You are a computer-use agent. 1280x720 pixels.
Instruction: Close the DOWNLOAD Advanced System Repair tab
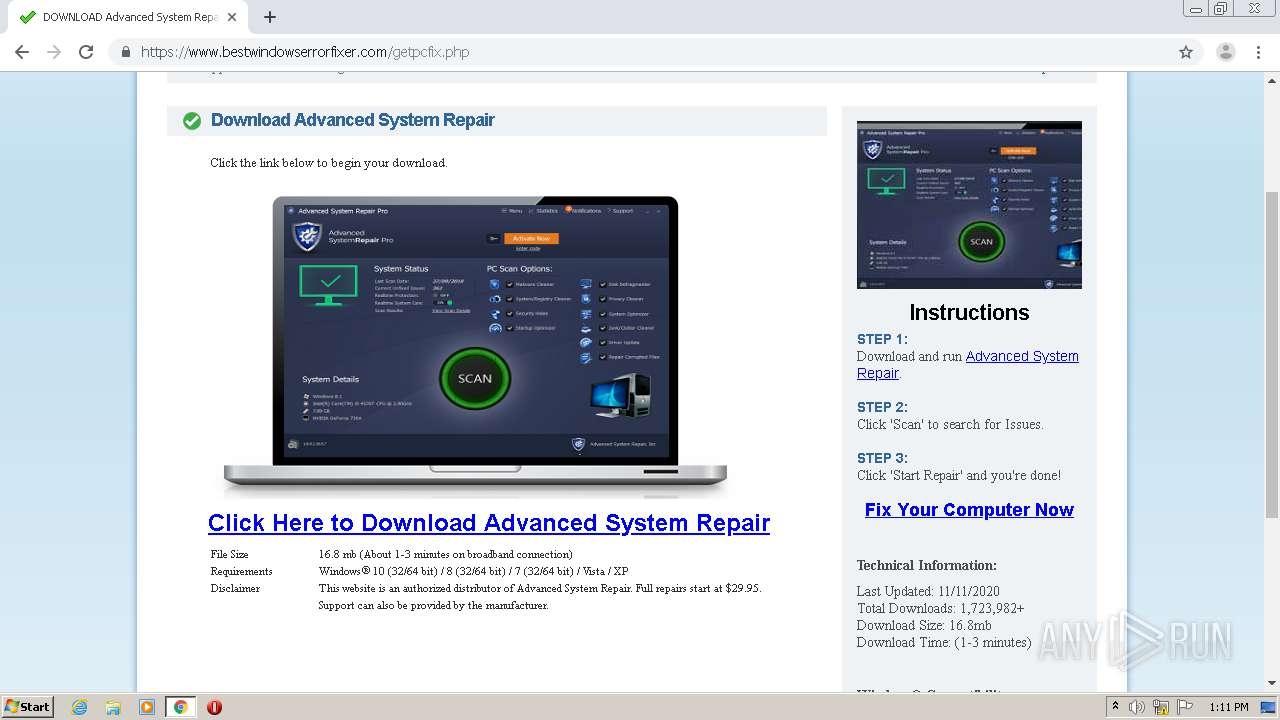point(233,17)
